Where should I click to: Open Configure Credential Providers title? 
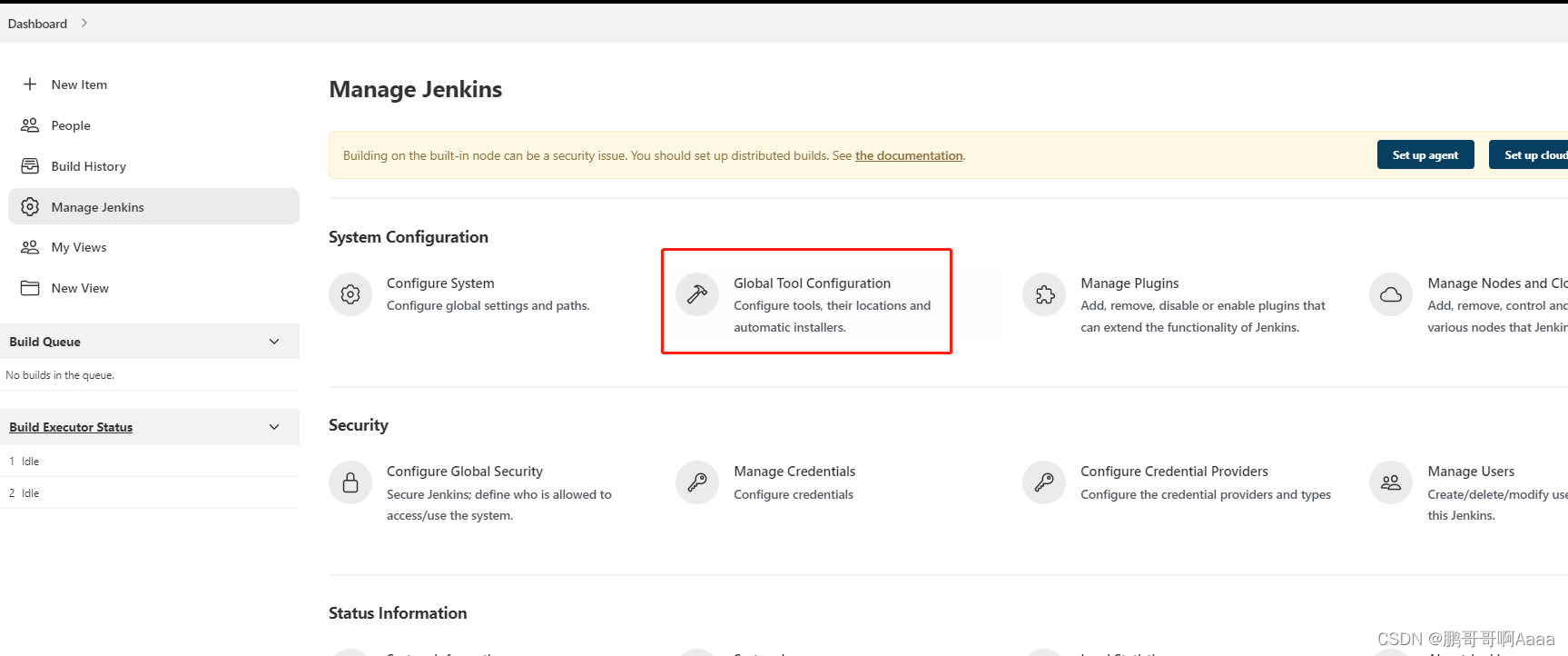coord(1174,472)
